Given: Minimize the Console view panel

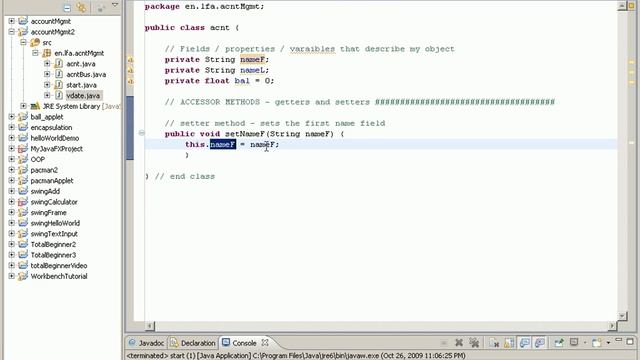Looking at the screenshot, I should (619, 340).
